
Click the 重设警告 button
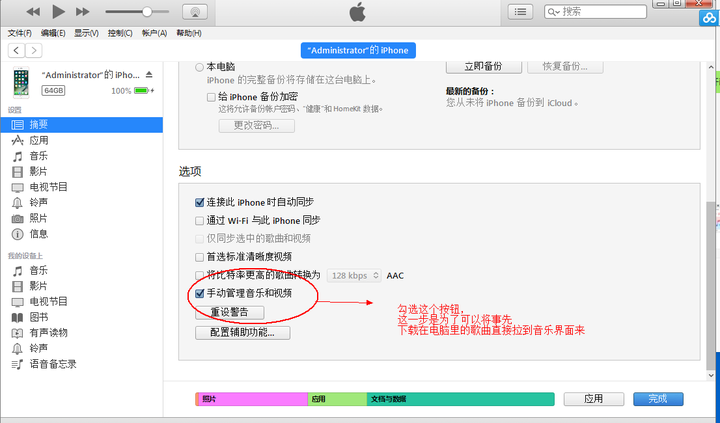230,313
